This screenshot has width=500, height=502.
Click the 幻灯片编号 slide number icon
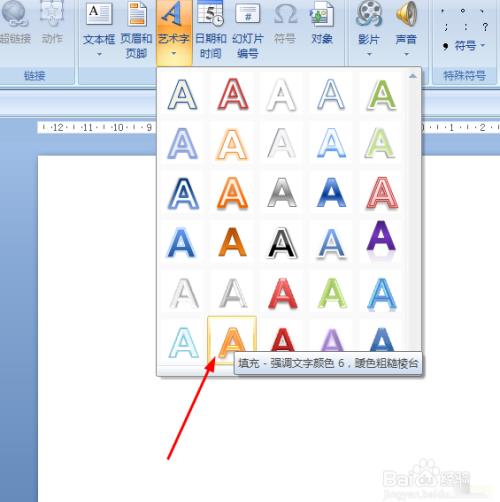point(248,30)
